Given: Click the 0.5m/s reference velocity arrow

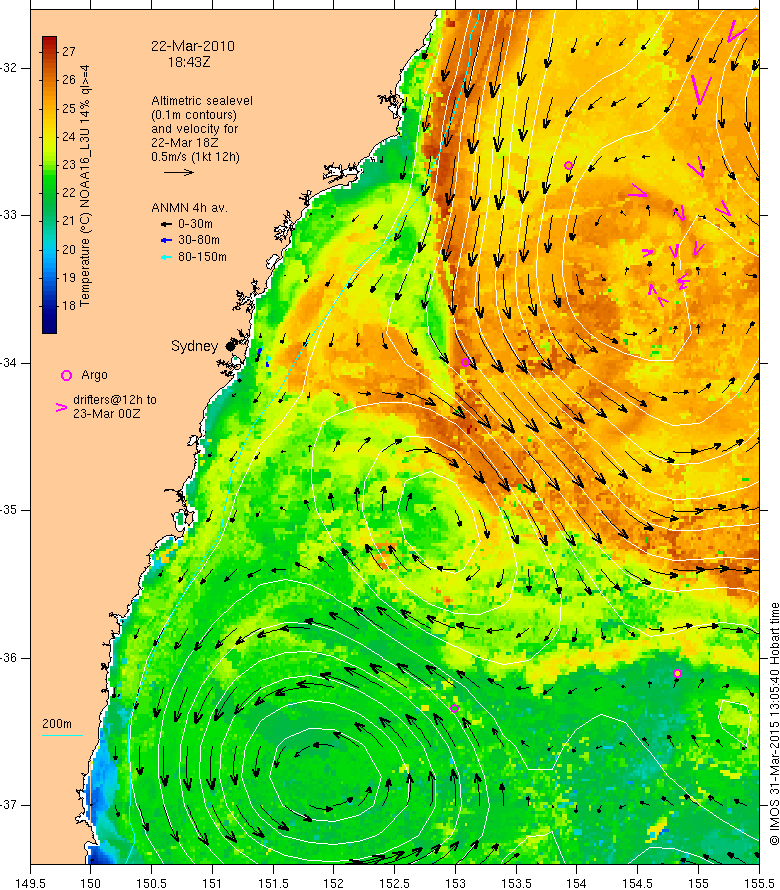Looking at the screenshot, I should point(178,172).
